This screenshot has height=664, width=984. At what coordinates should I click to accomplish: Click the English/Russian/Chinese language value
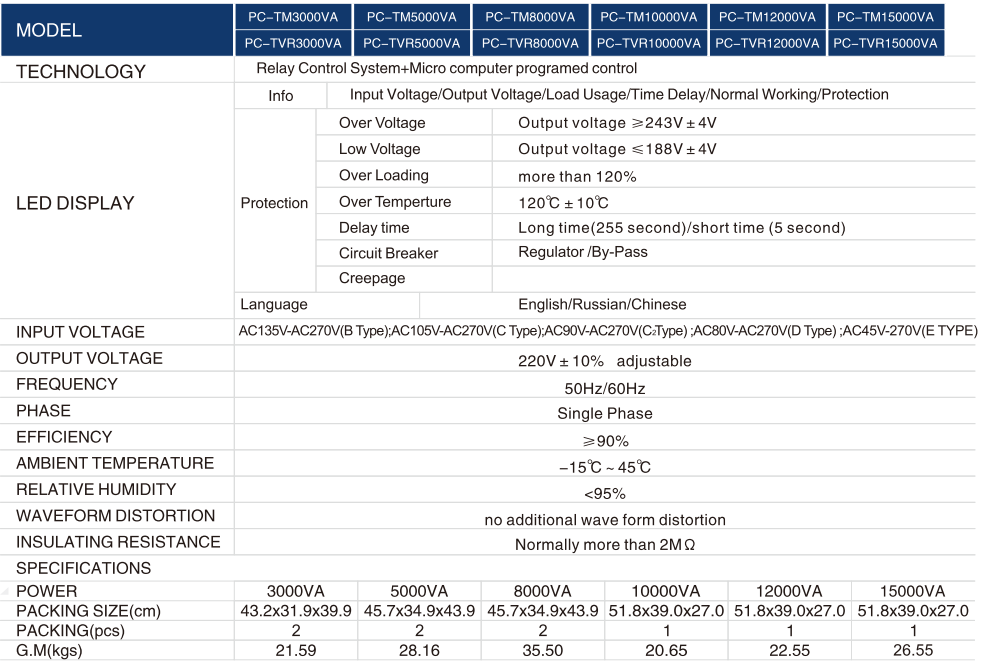coord(602,304)
